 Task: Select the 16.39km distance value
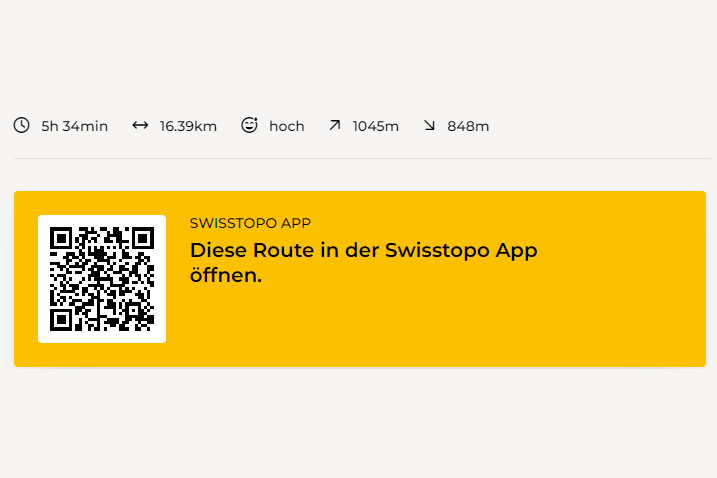[x=188, y=126]
